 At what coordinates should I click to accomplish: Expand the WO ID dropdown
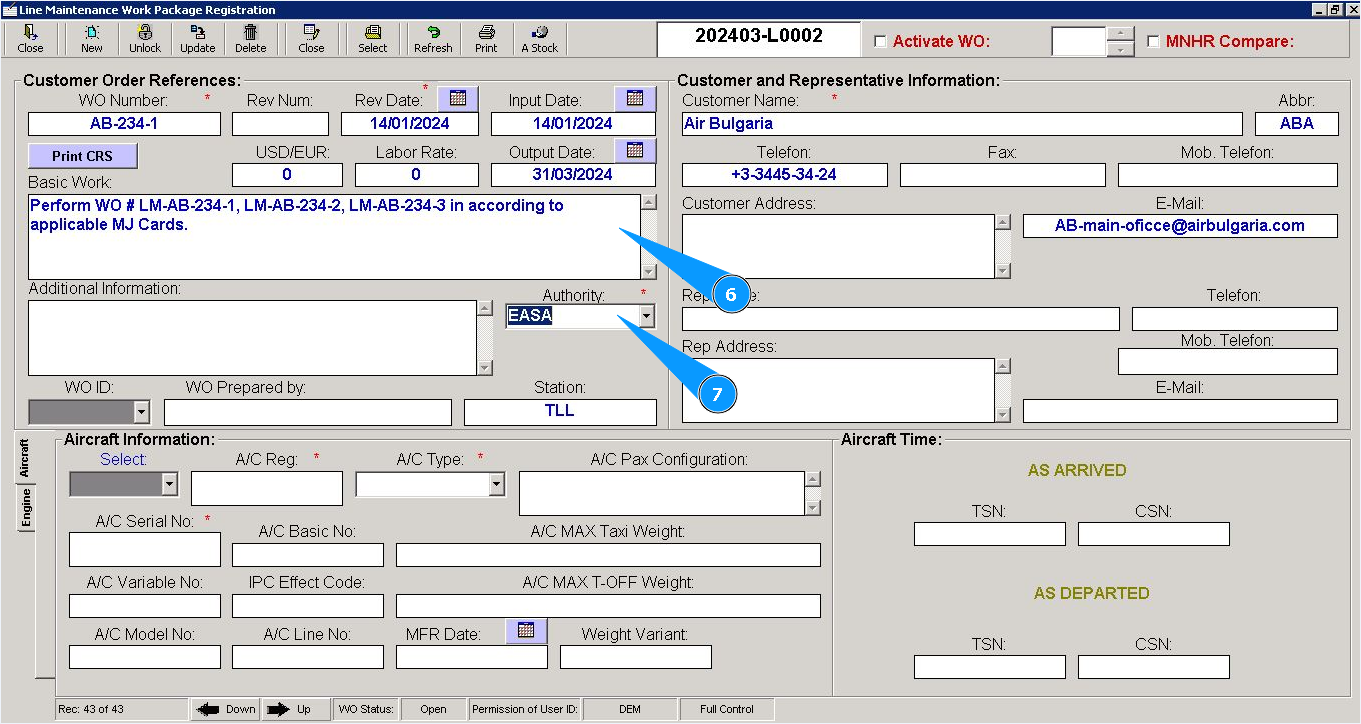(x=140, y=412)
